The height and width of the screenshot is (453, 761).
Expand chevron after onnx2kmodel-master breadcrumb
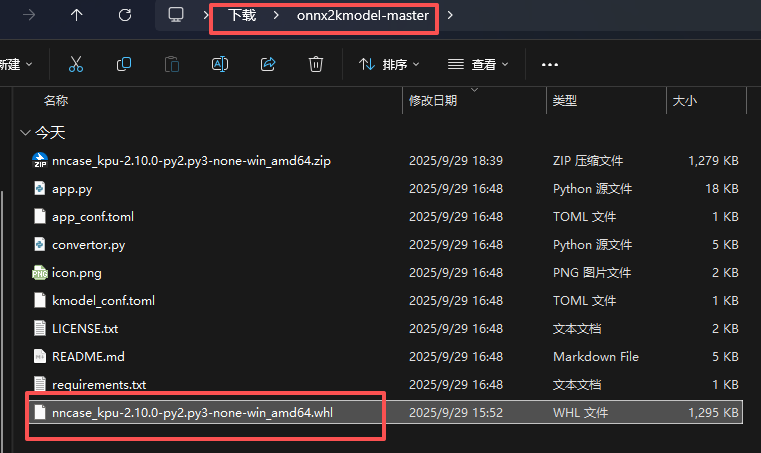pos(450,15)
